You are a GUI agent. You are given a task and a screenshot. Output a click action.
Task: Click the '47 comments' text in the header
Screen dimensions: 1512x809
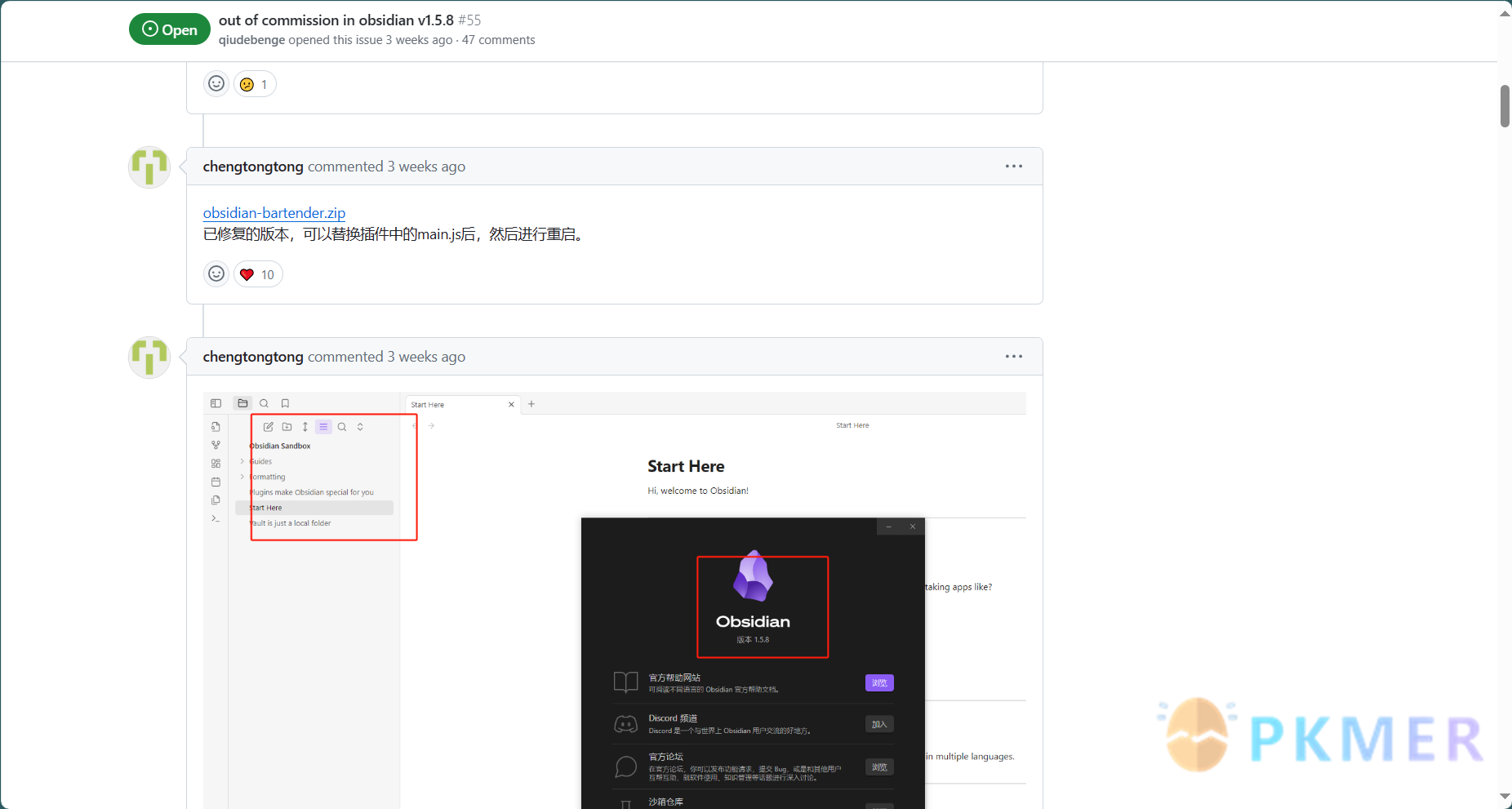coord(499,40)
